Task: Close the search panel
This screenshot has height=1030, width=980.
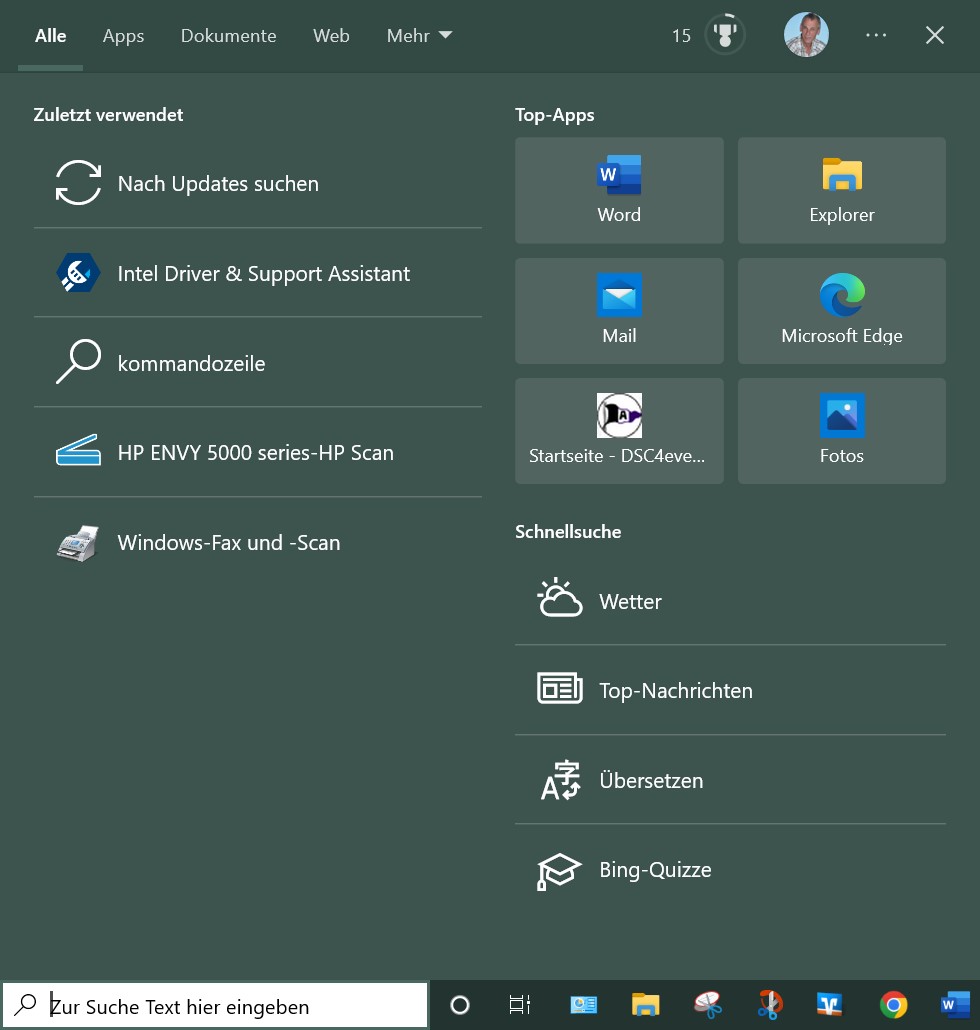Action: click(935, 35)
